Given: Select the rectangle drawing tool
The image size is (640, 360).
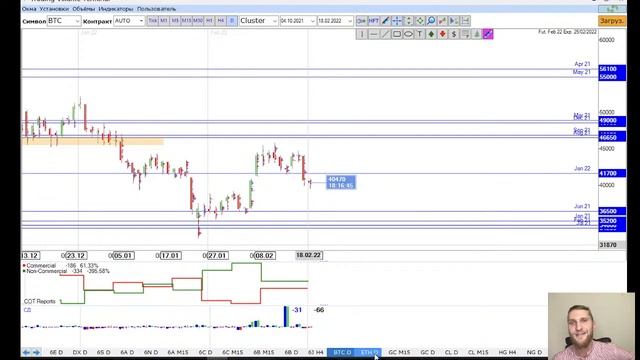Looking at the screenshot, I should 396,34.
